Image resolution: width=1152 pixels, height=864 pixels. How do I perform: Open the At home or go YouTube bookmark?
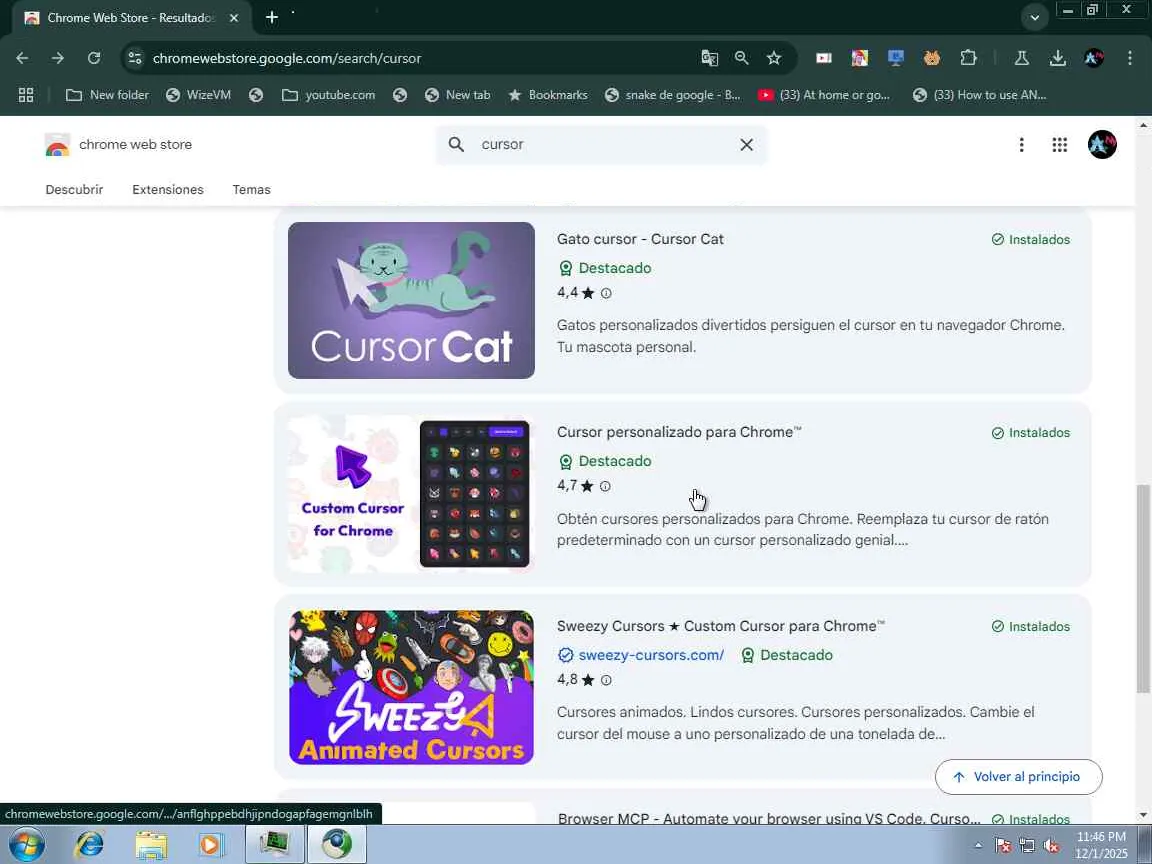coord(824,95)
